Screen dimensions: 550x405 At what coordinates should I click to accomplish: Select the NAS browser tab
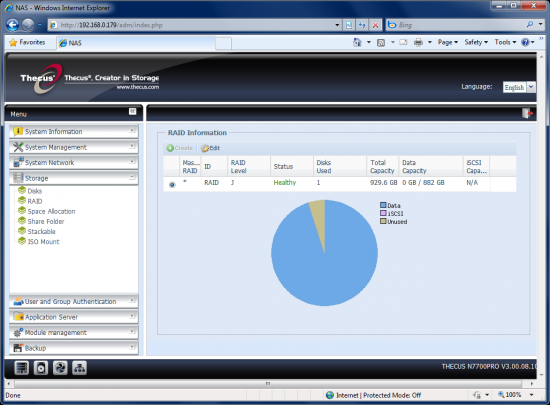135,43
